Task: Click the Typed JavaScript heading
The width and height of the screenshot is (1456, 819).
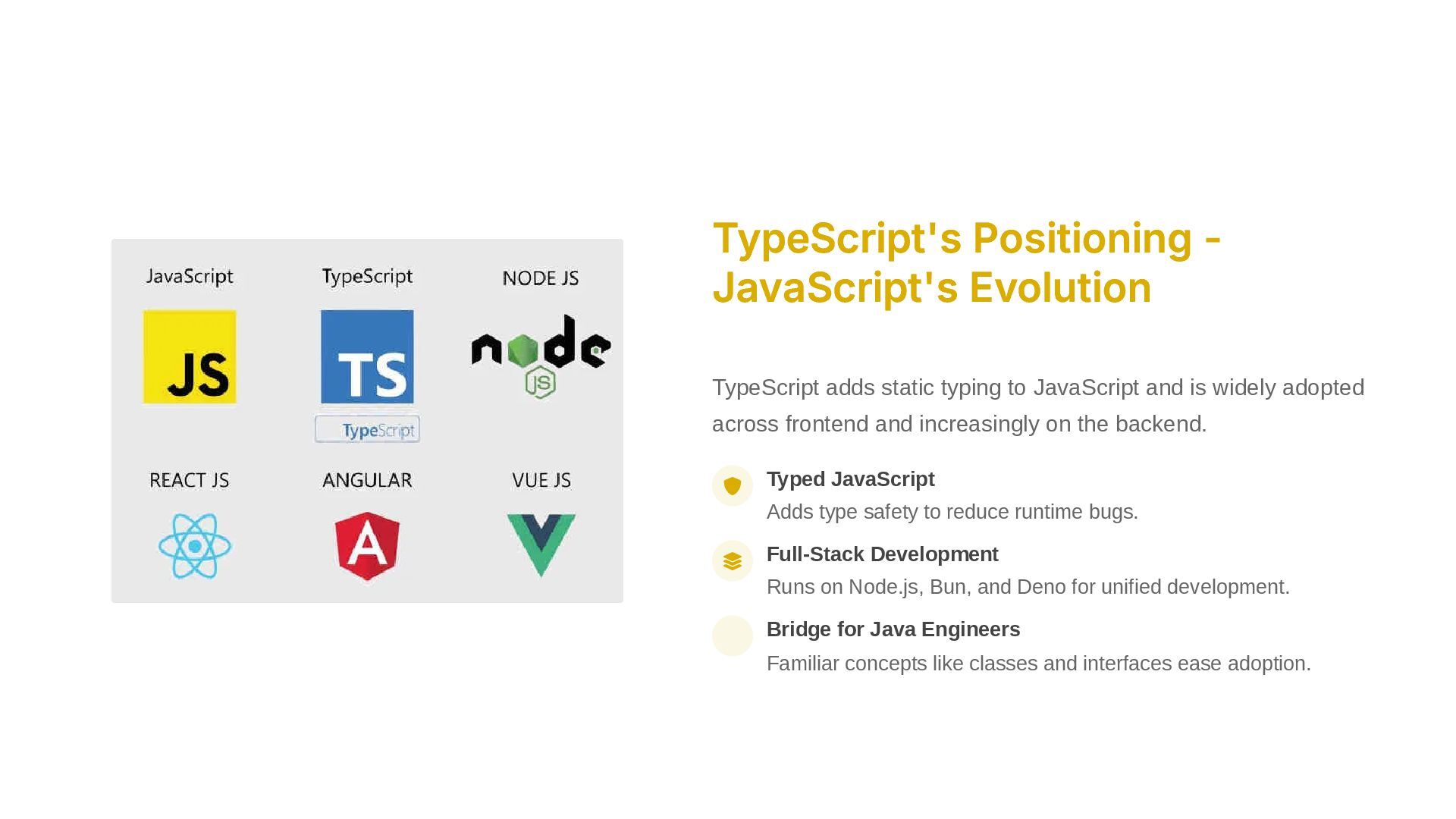Action: pos(850,479)
